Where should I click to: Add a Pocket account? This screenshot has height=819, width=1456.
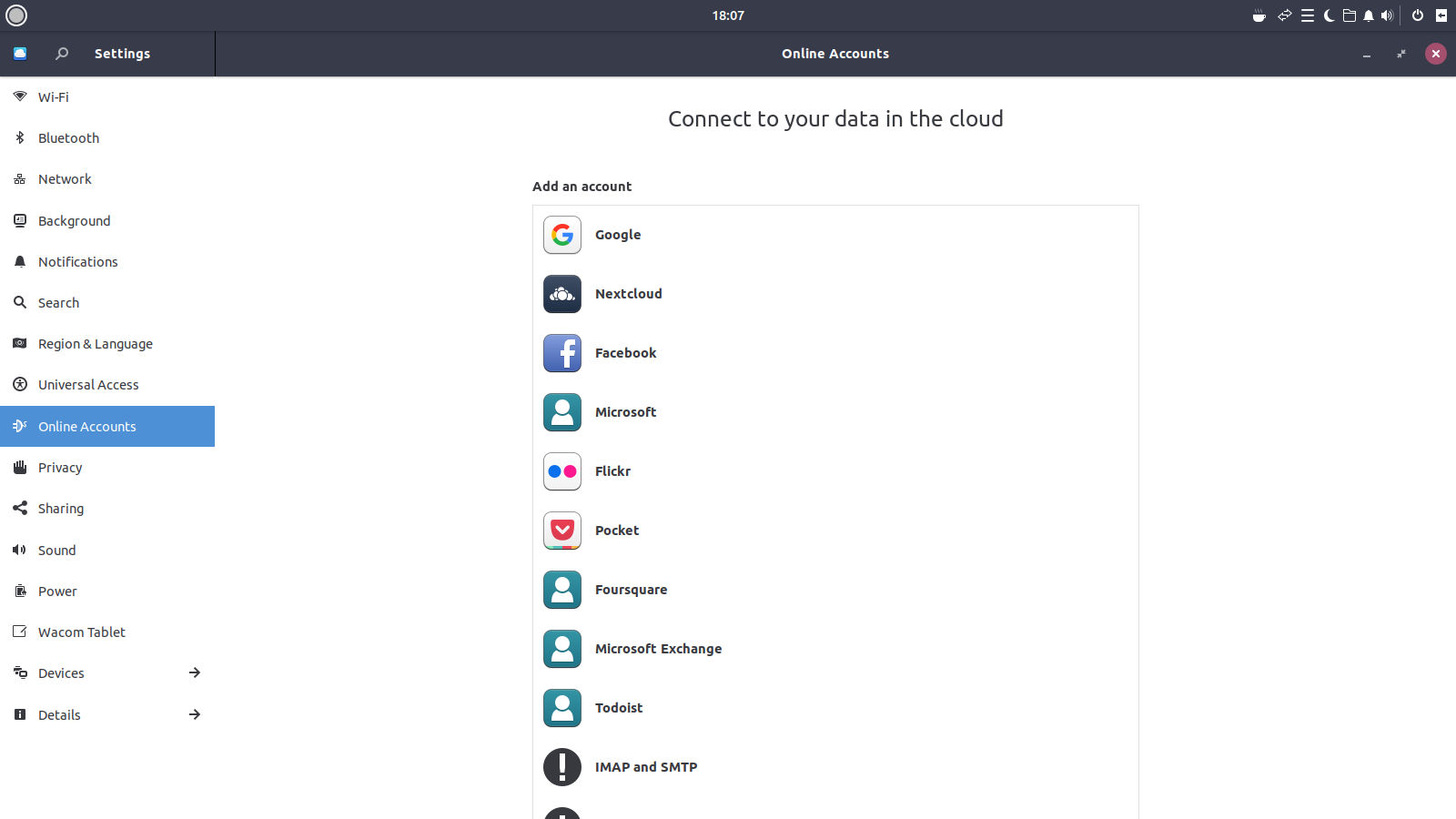point(835,531)
